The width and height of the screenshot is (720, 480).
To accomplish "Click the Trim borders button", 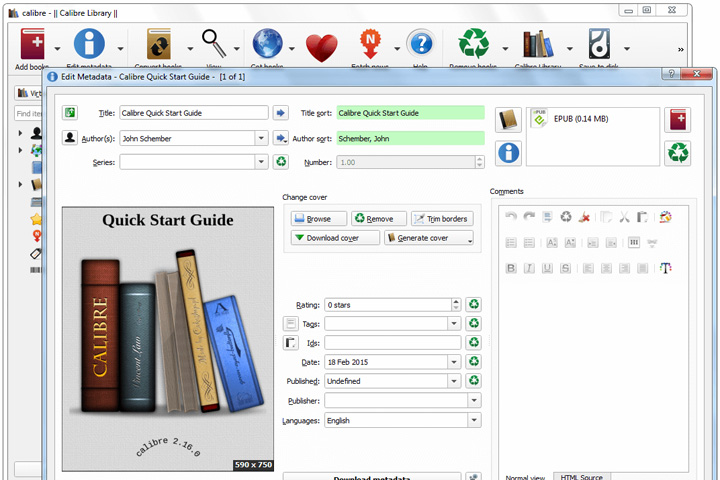I will coord(442,219).
